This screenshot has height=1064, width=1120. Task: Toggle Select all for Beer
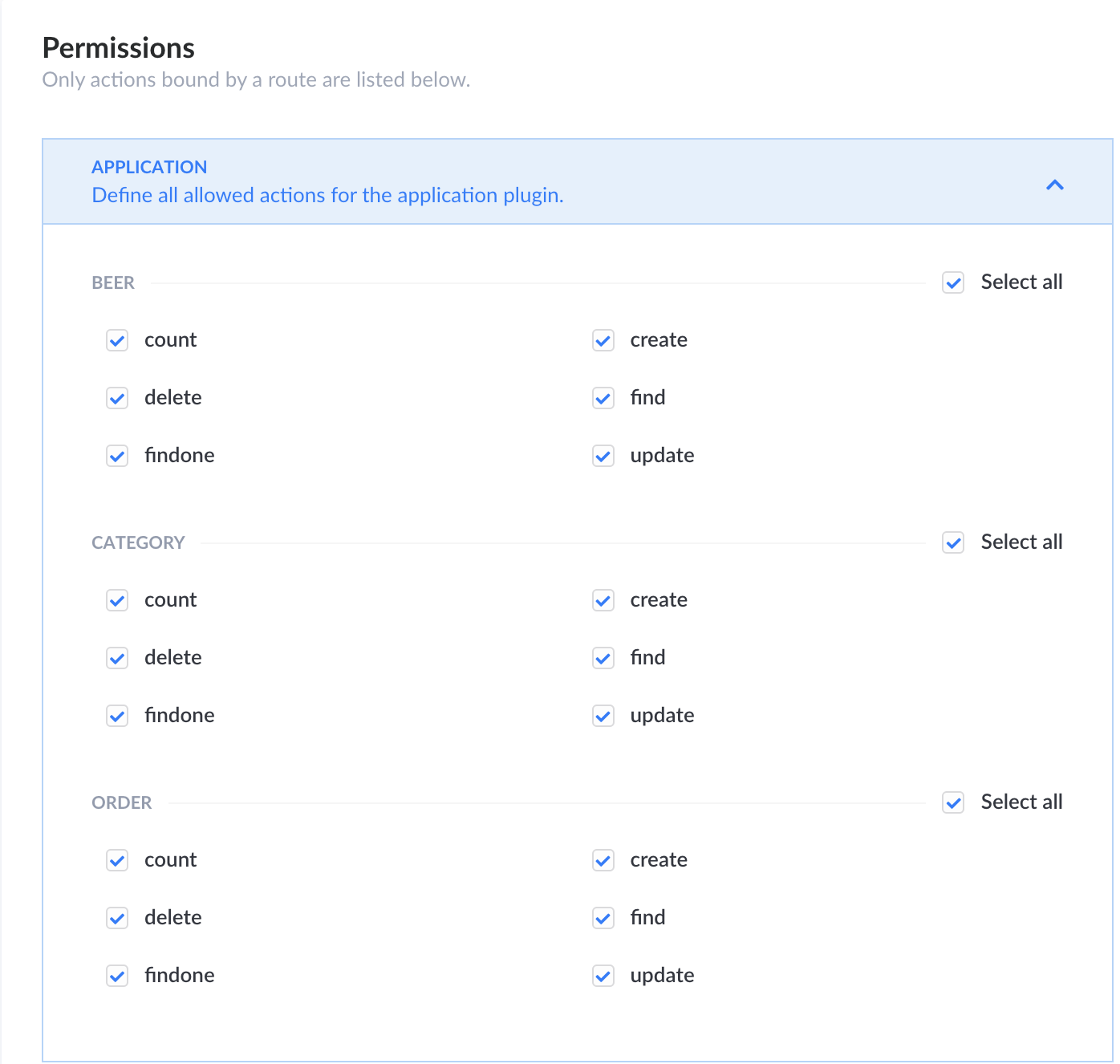(x=953, y=283)
